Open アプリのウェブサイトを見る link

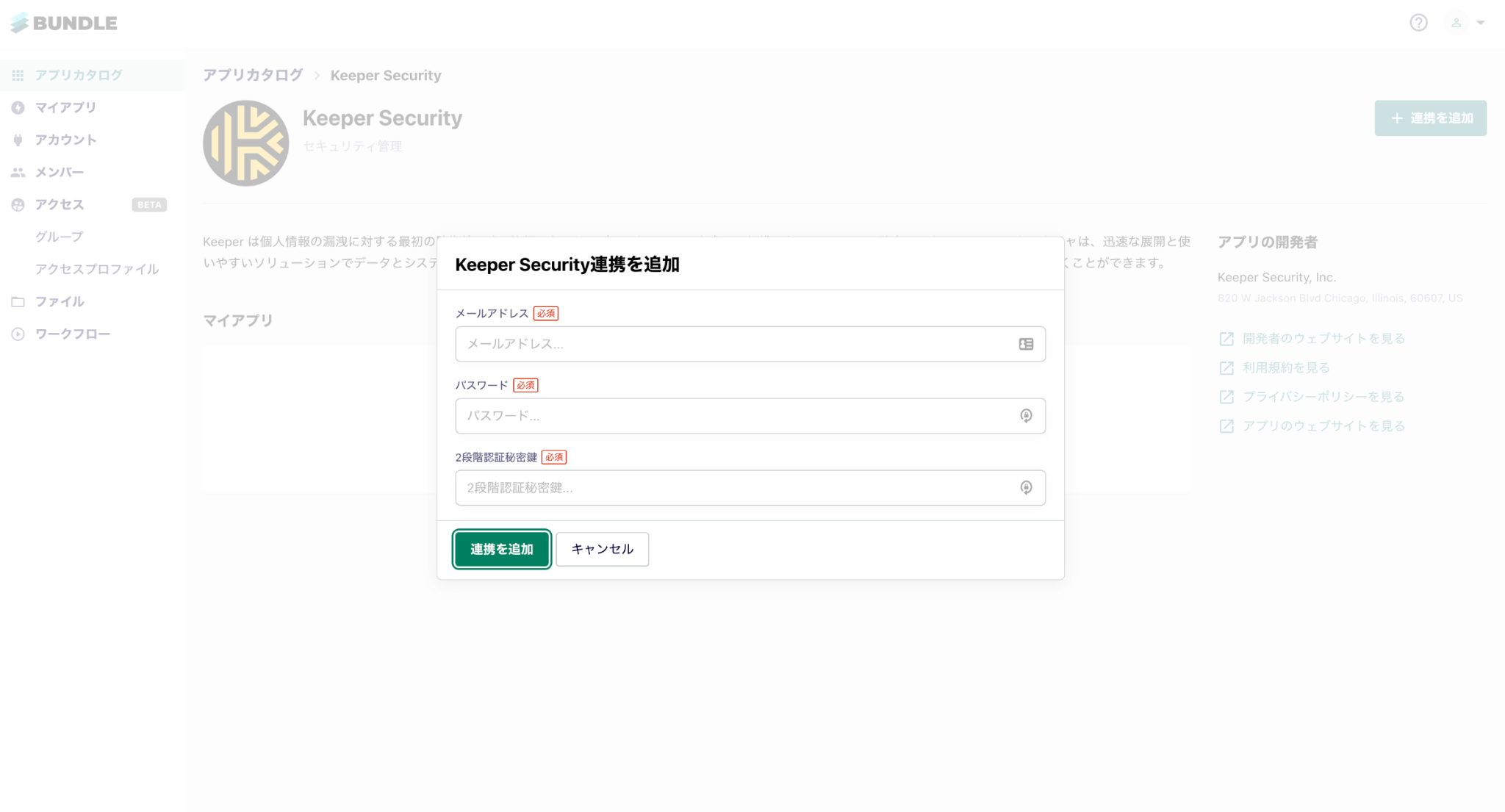[1323, 426]
